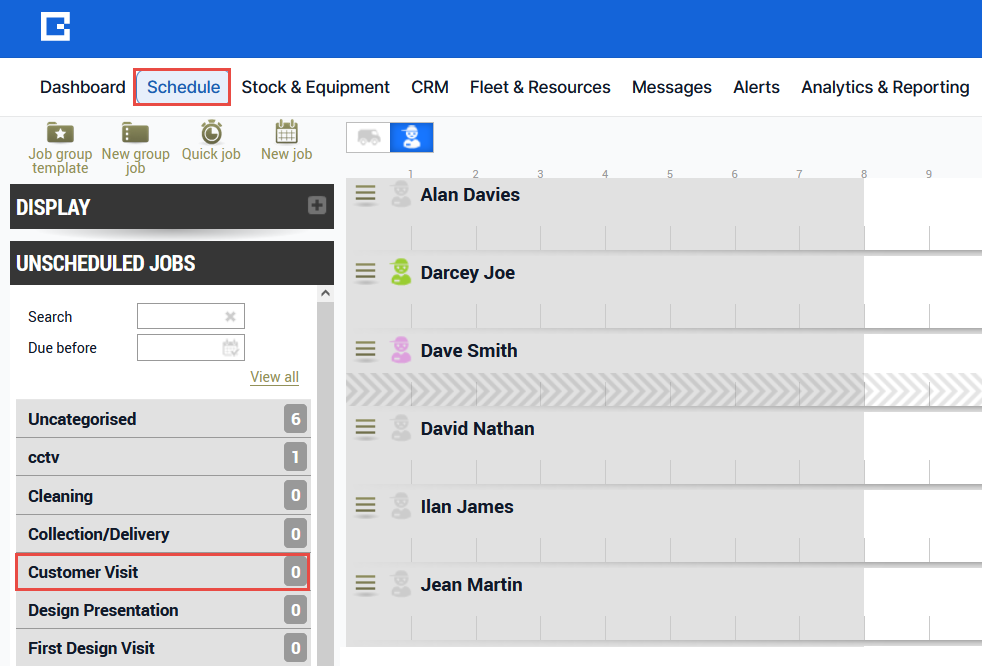The height and width of the screenshot is (666, 982).
Task: Click Jean Martin grey worker avatar
Action: tap(401, 584)
